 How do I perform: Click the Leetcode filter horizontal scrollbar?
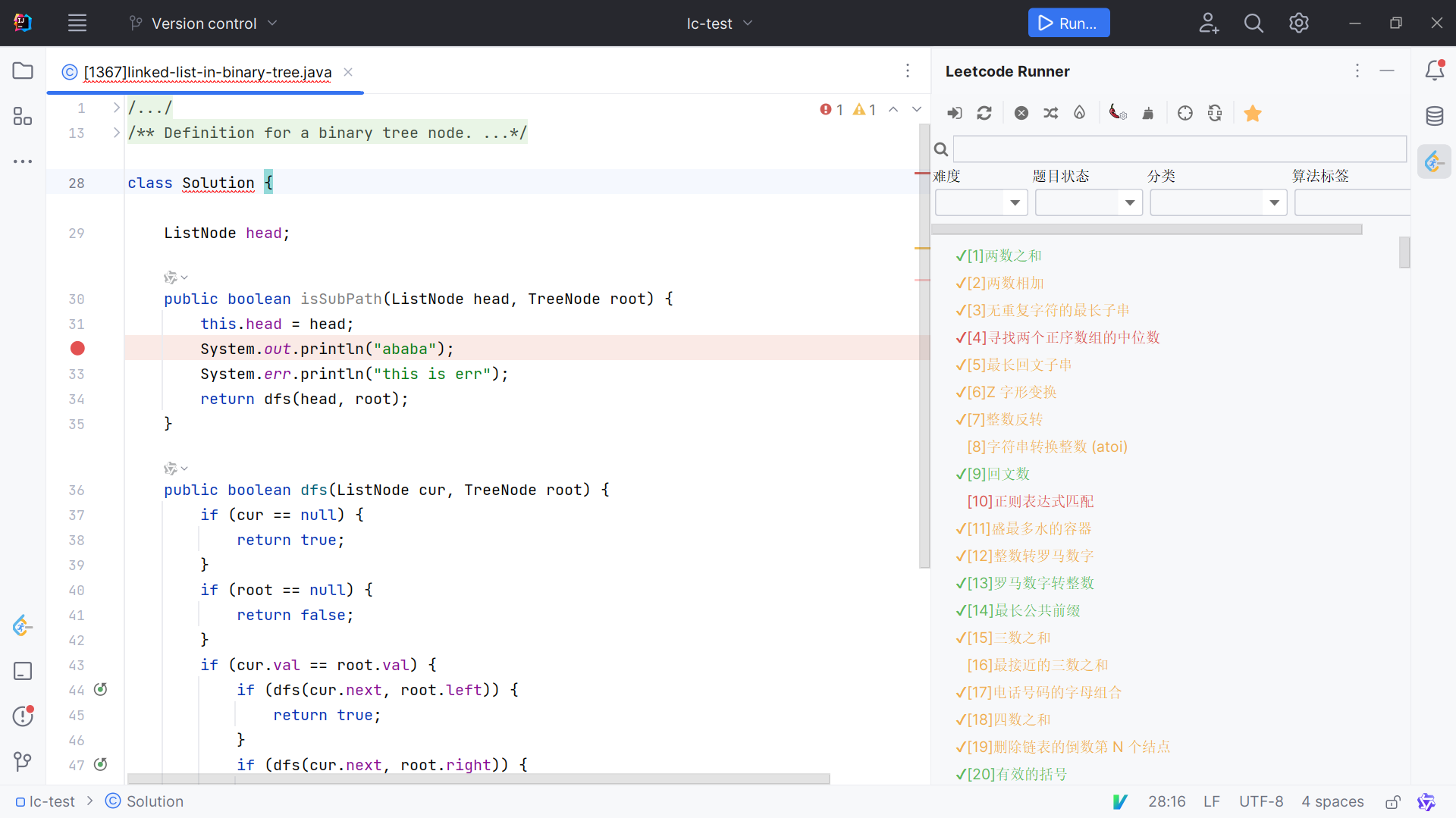(x=1147, y=229)
